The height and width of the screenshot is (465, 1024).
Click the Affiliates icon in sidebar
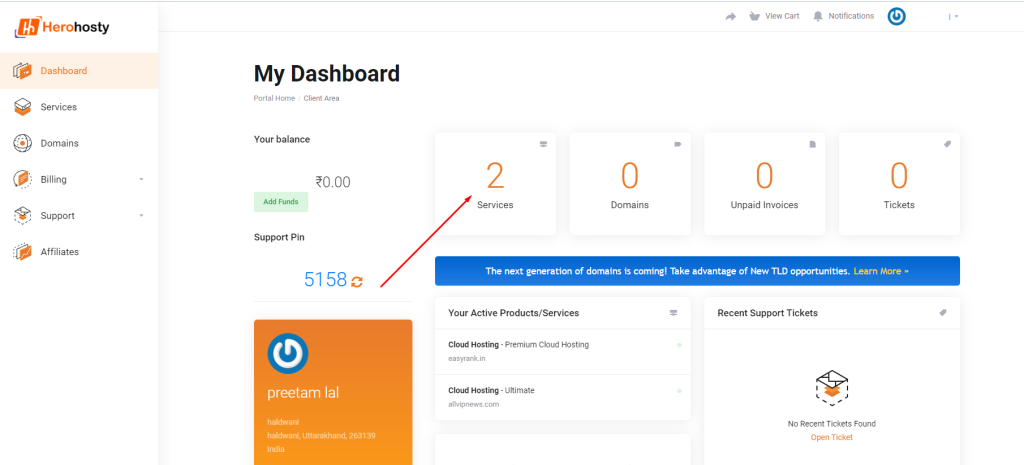[22, 252]
